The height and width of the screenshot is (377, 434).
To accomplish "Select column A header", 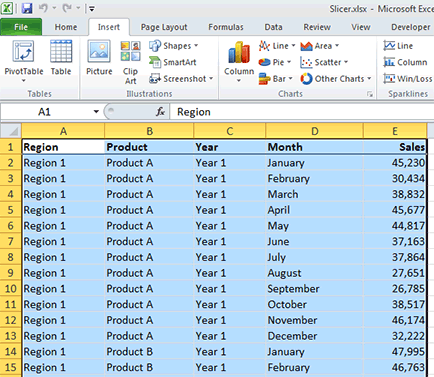I will 63,131.
